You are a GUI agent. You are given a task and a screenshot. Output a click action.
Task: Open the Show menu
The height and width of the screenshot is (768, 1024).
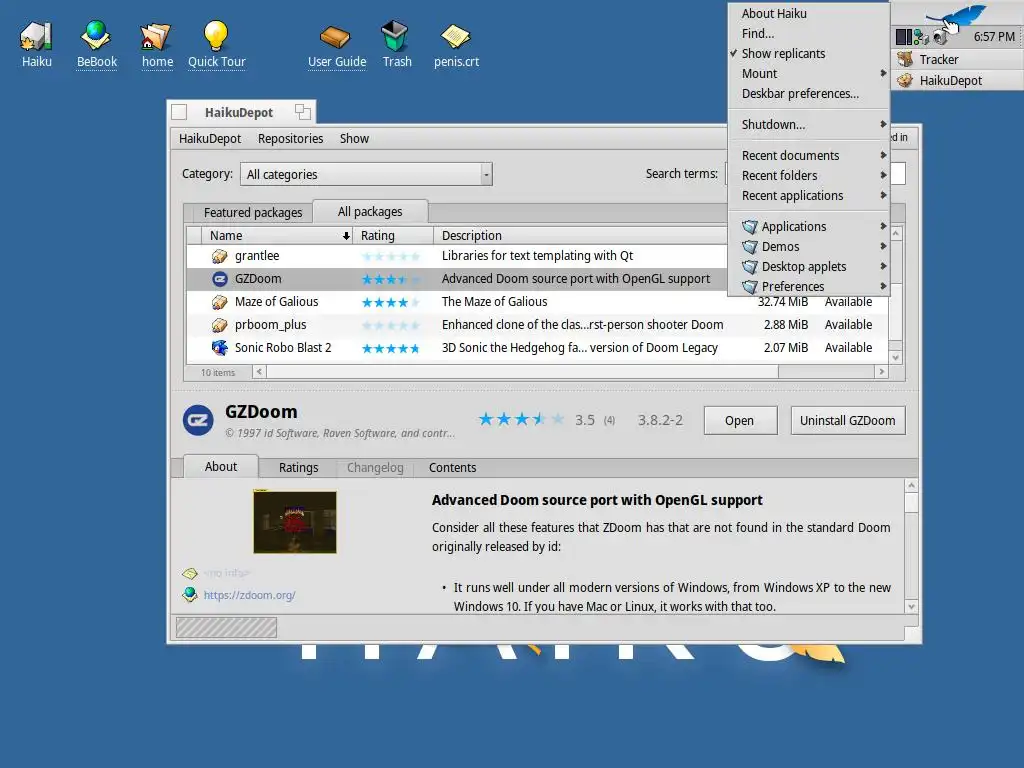354,138
